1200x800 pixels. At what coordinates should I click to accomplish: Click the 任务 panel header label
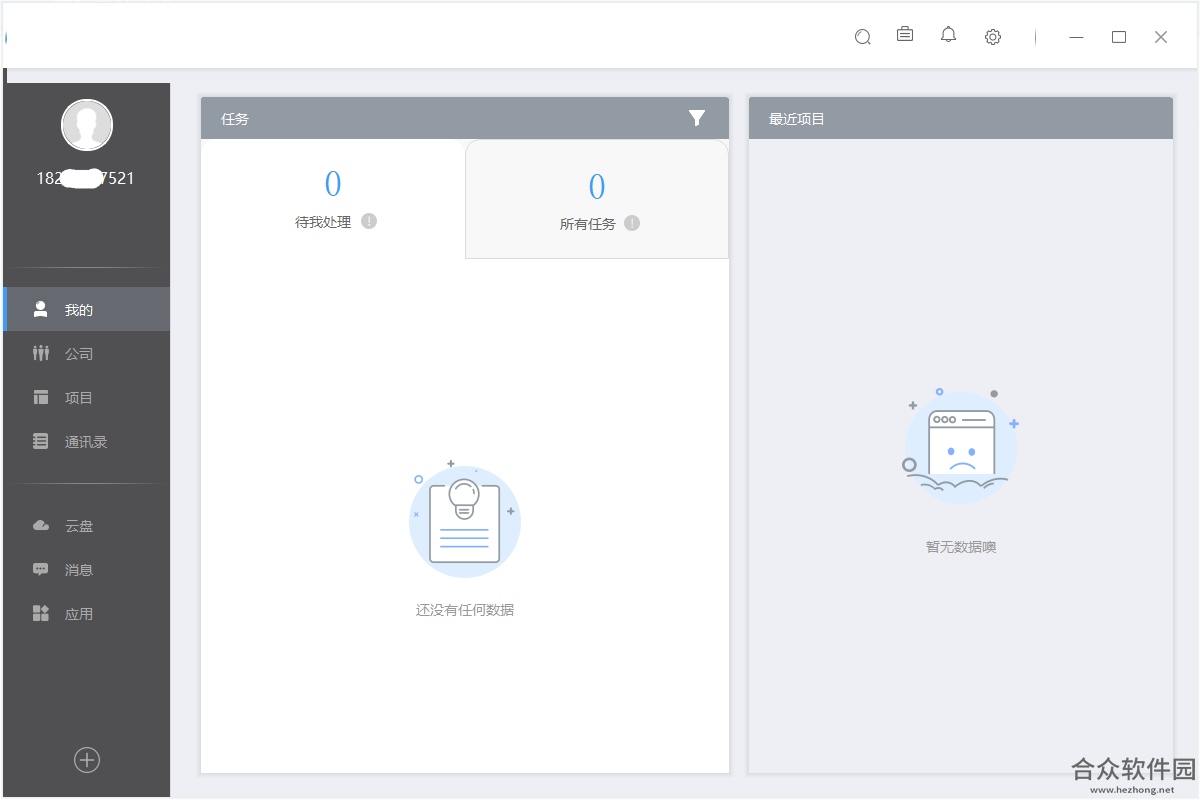point(235,118)
